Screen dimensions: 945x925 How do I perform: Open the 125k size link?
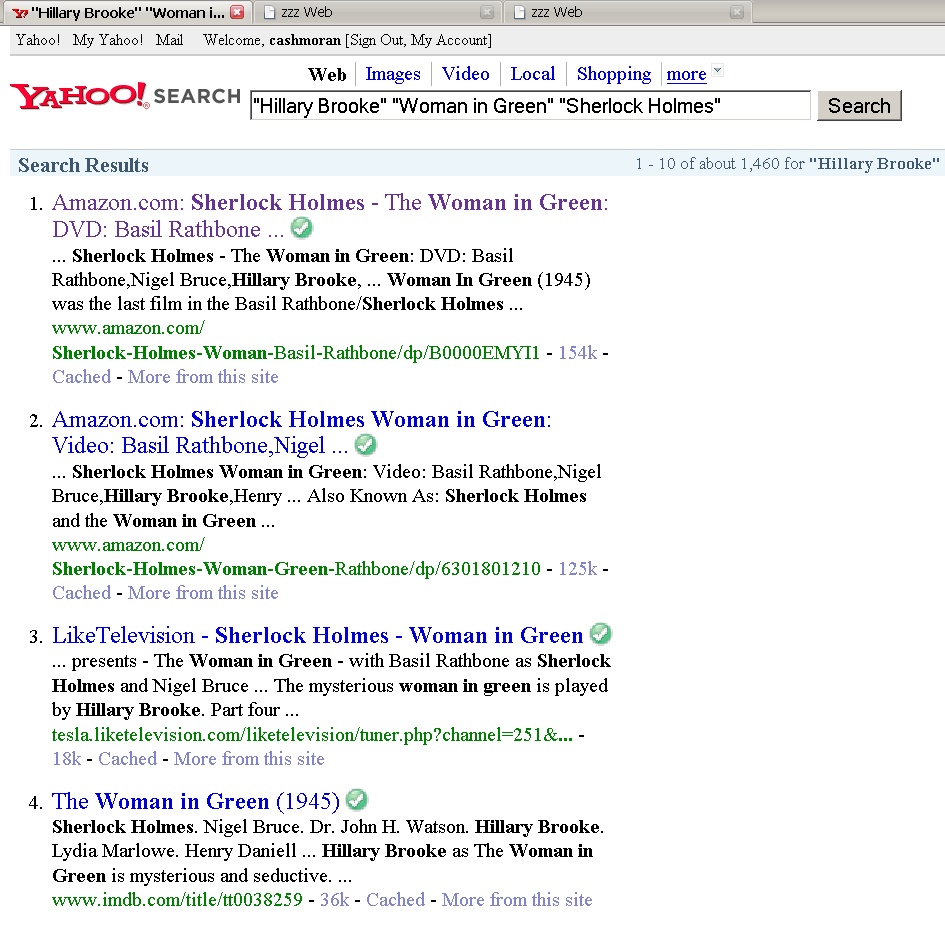coord(578,569)
